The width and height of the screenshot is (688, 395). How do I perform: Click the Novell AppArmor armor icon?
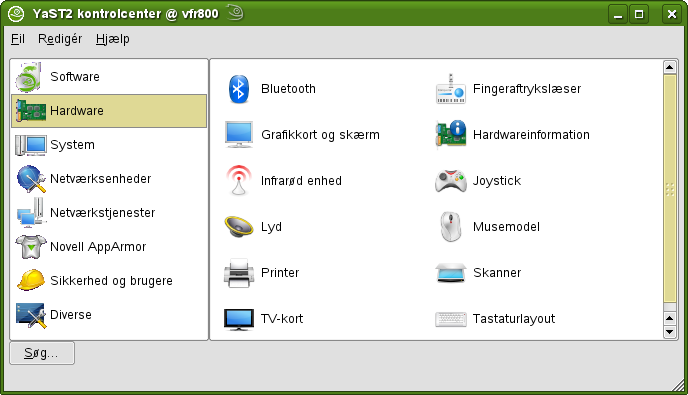31,247
